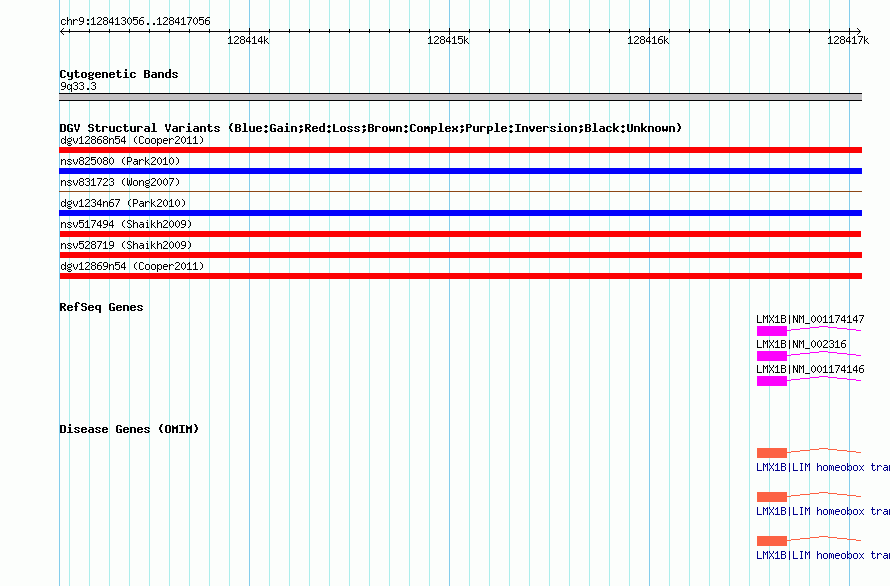Select the thin brown line under nsv831723
This screenshot has width=890, height=586.
pos(460,191)
